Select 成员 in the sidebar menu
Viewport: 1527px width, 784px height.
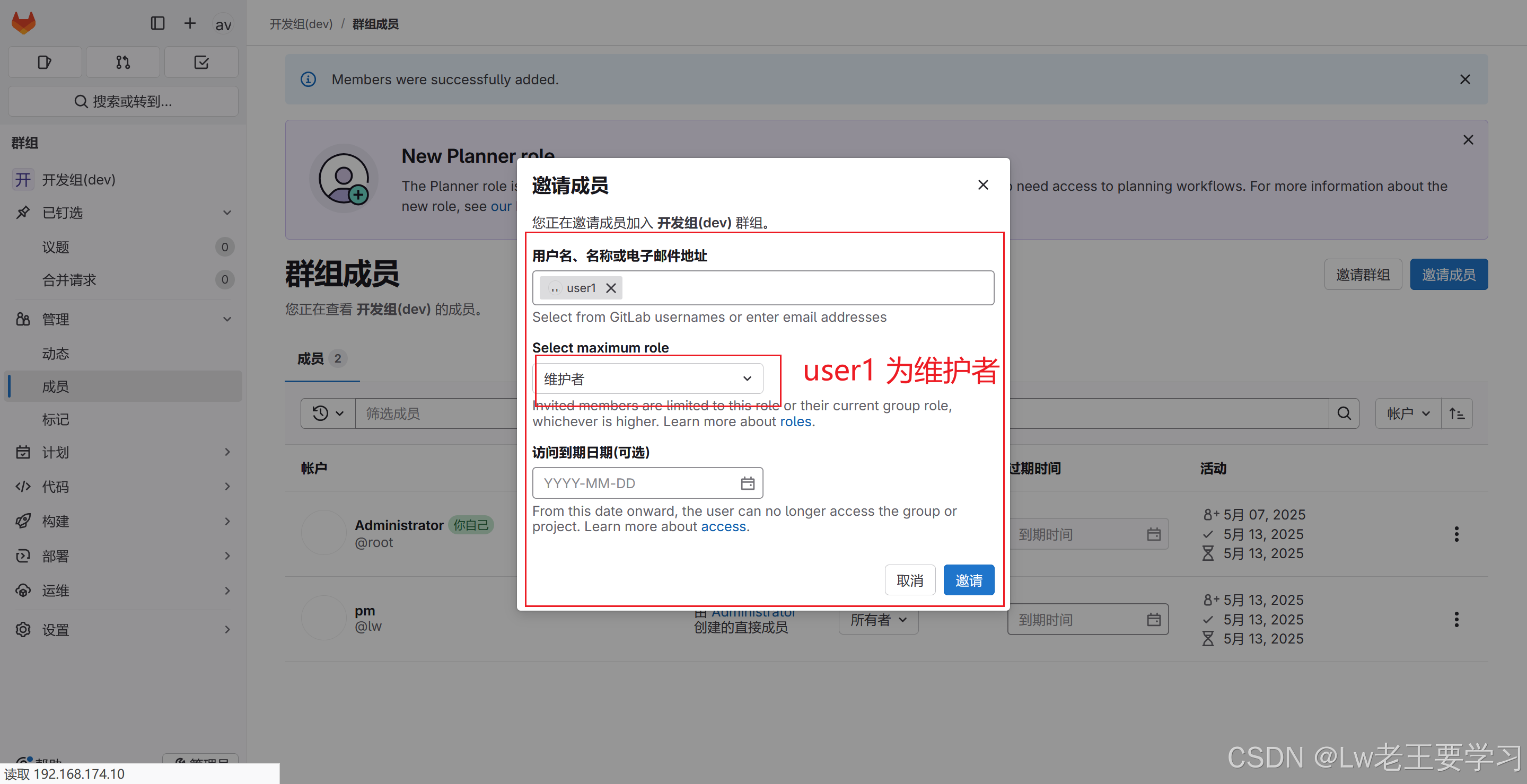coord(56,386)
